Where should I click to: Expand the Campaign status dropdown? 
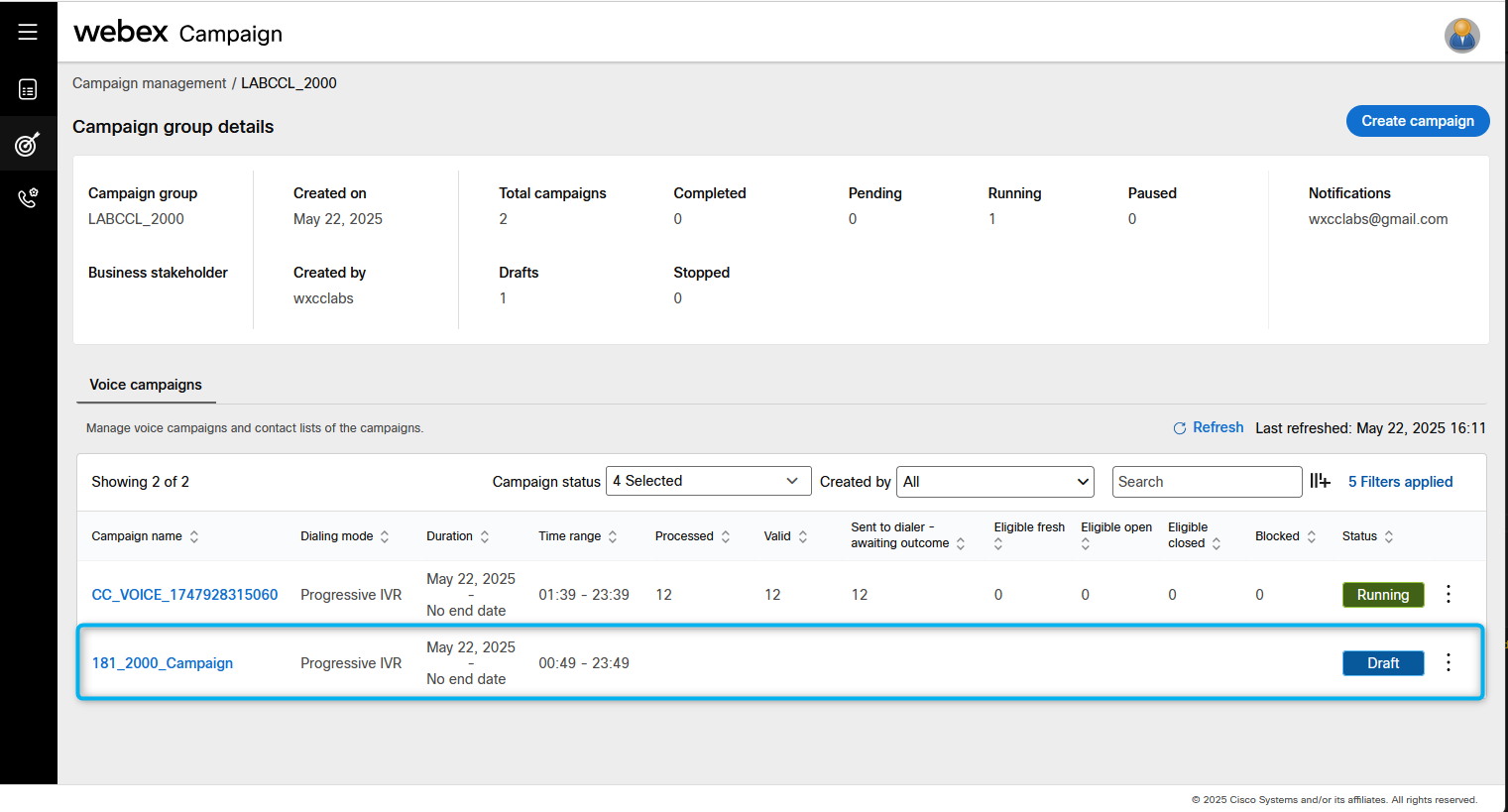pos(708,481)
